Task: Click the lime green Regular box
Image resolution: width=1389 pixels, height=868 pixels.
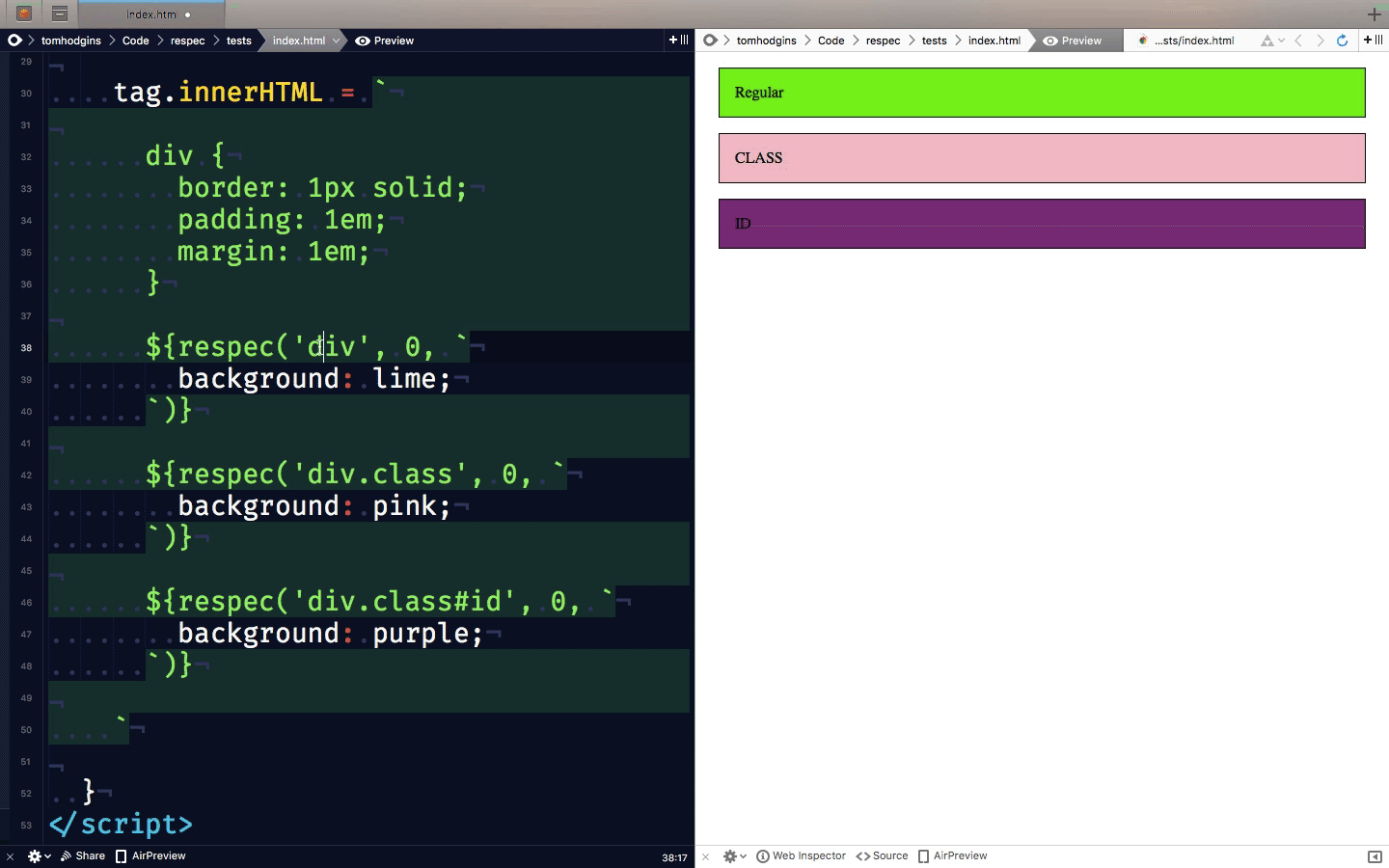Action: click(x=1042, y=93)
